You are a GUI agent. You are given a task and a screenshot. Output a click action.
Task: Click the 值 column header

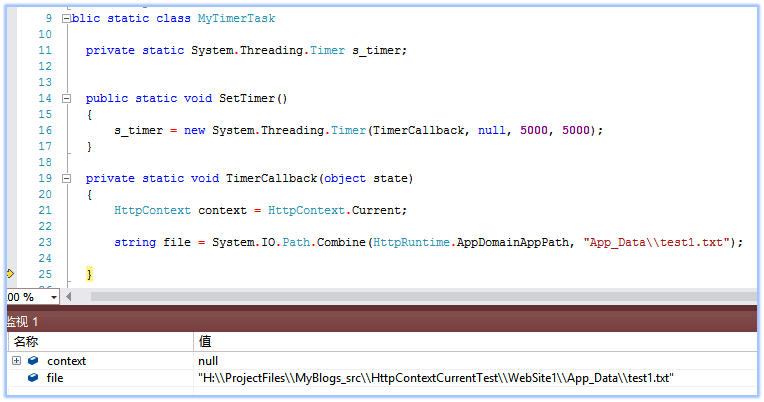205,342
